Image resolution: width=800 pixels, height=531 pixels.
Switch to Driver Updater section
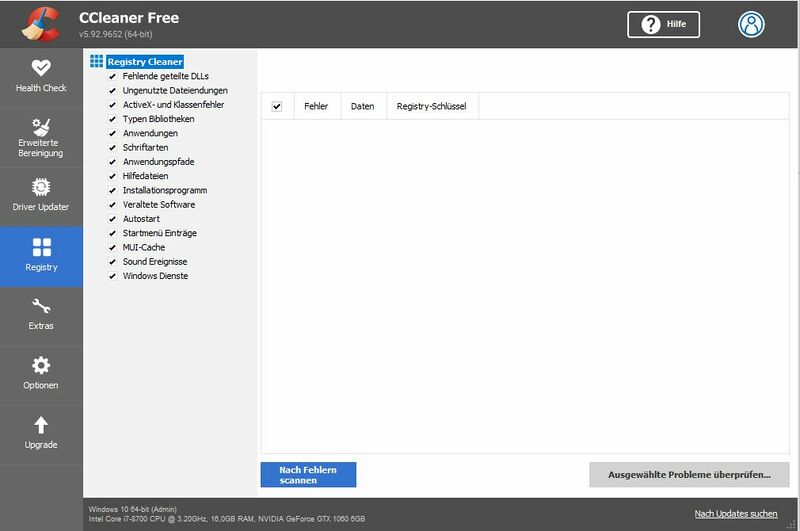[x=41, y=197]
